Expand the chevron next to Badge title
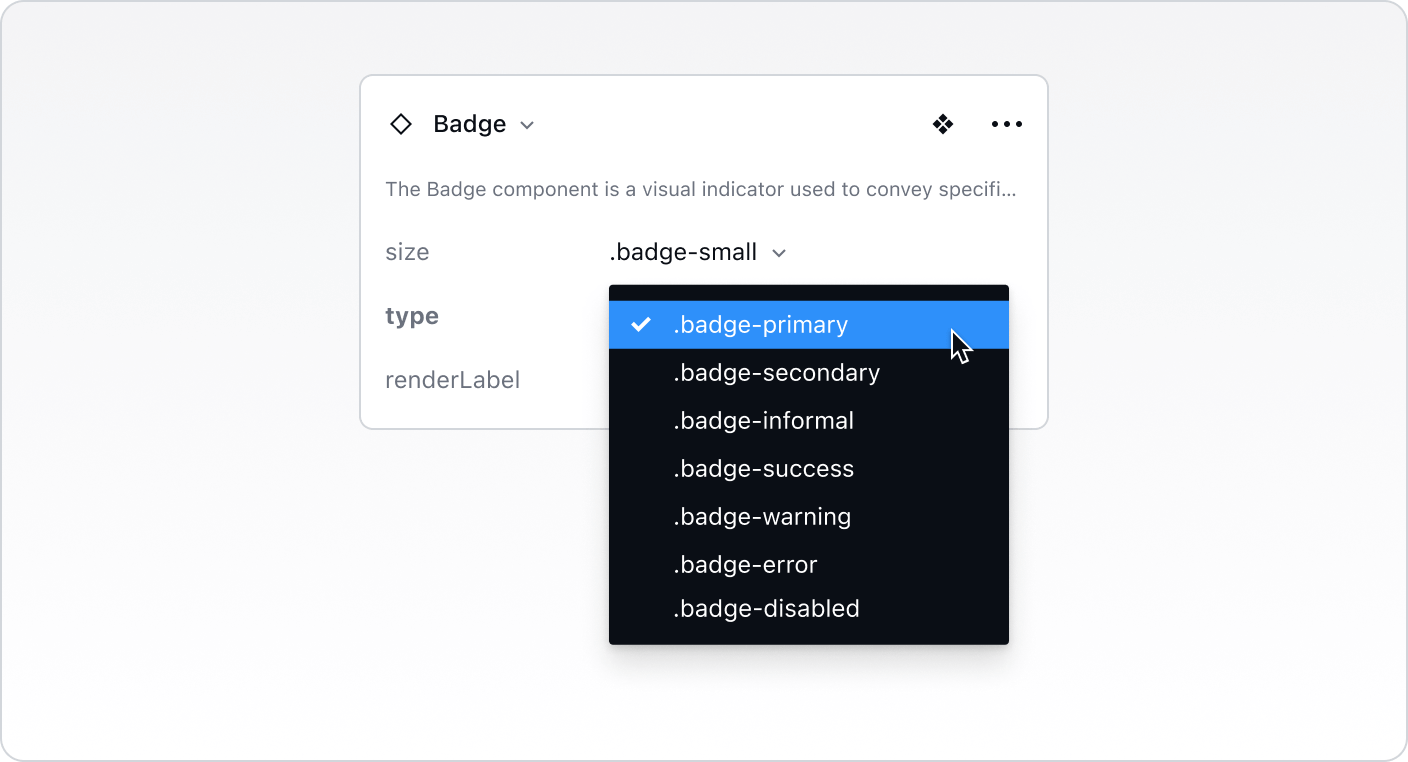Screen dimensions: 1408x762 point(527,125)
